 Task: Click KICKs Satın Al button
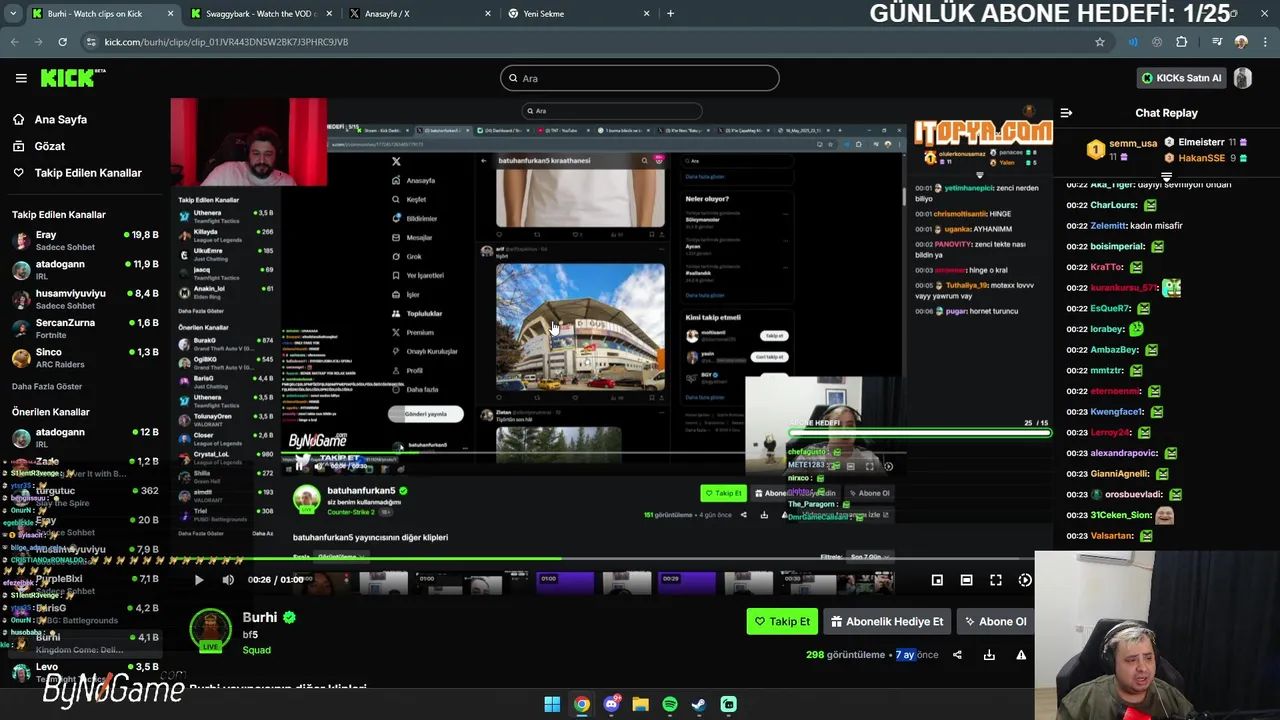pyautogui.click(x=1181, y=78)
